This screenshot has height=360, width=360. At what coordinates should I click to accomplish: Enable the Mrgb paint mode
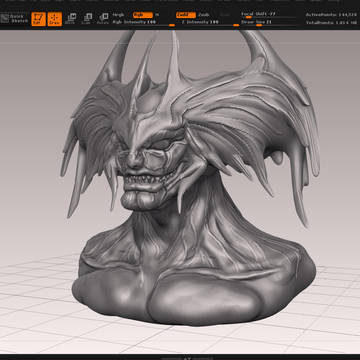point(118,15)
